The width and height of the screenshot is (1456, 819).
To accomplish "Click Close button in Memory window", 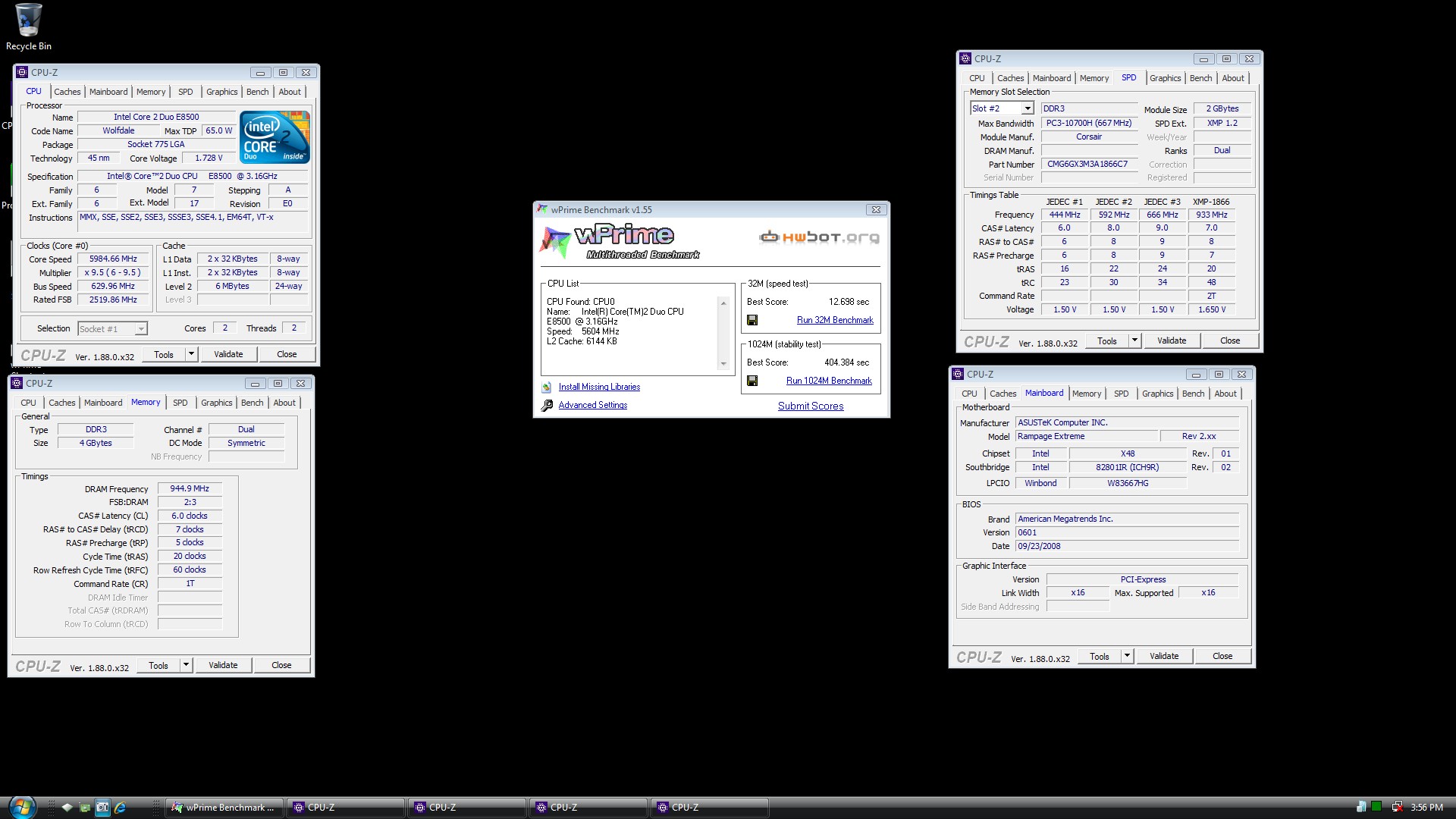I will pyautogui.click(x=281, y=665).
